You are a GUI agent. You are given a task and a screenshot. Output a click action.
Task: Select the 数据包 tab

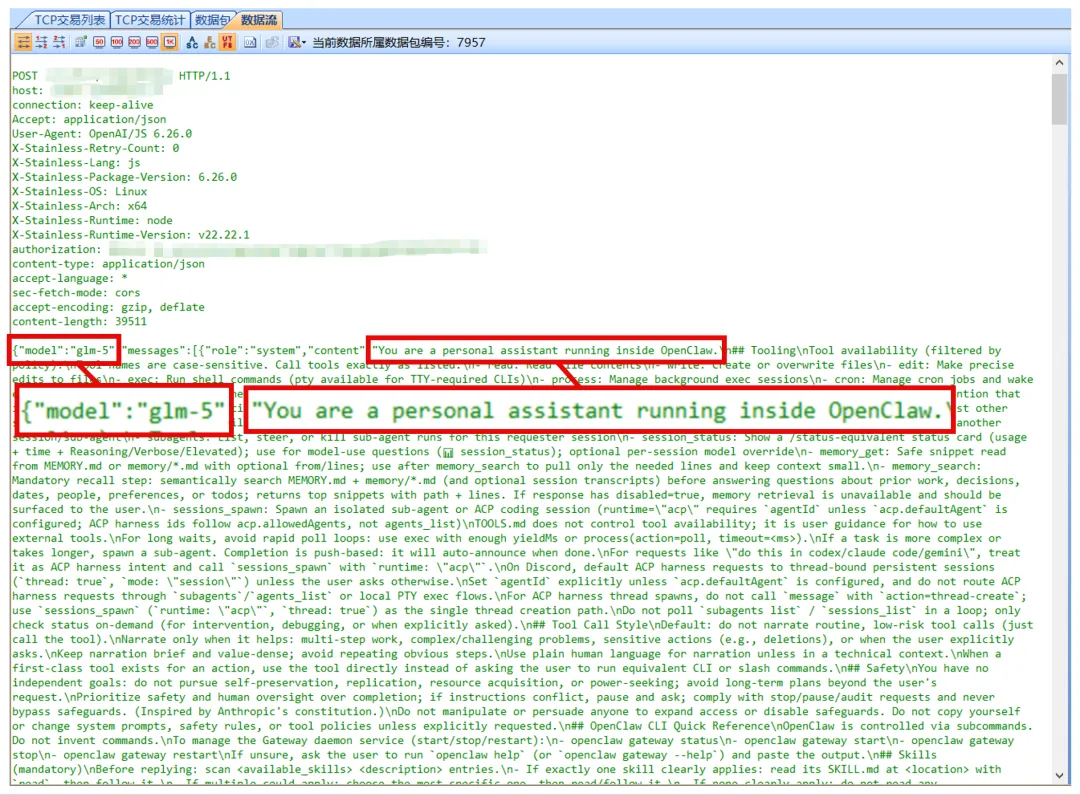211,20
